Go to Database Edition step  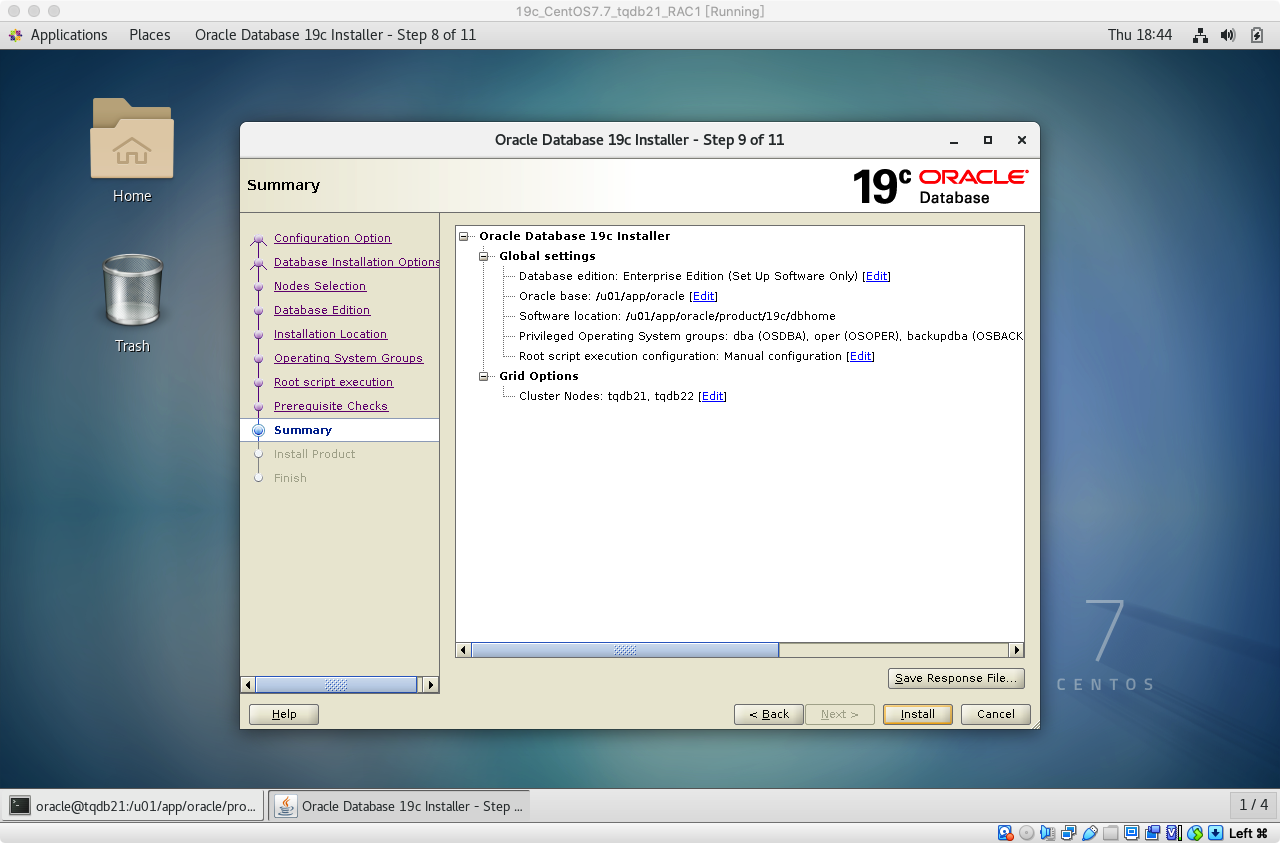(322, 310)
